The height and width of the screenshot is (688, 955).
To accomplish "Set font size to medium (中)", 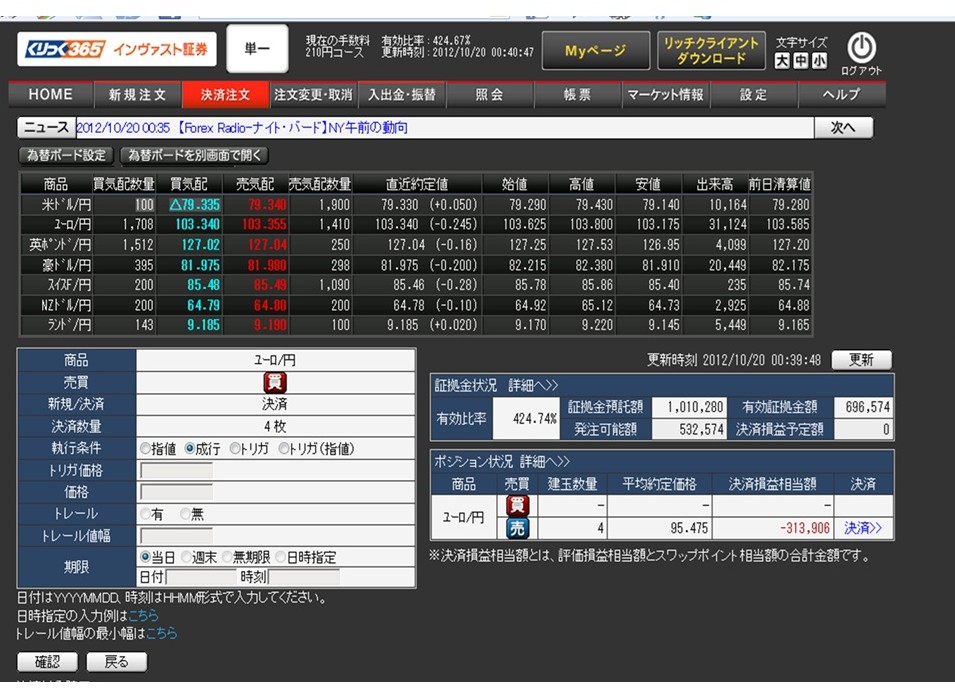I will coord(801,61).
